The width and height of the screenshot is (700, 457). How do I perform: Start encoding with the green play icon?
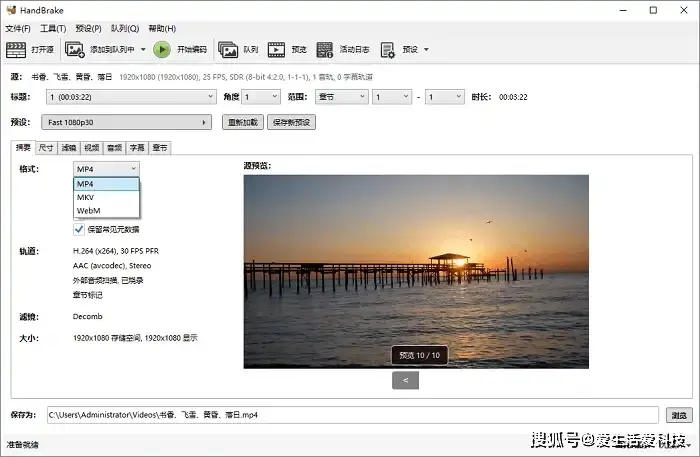pyautogui.click(x=162, y=50)
